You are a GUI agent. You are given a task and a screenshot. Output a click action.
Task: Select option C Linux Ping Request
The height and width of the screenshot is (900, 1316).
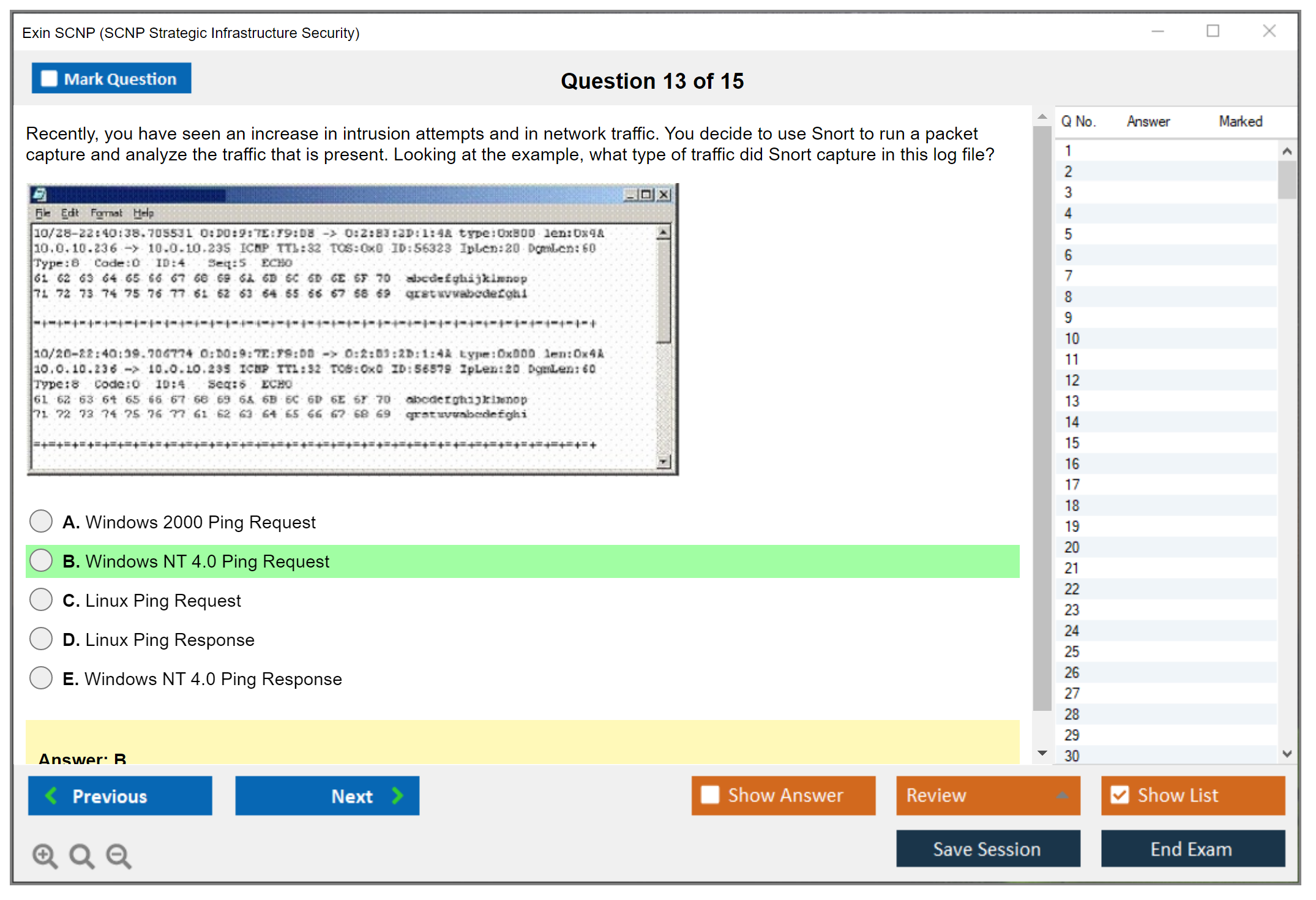41,600
